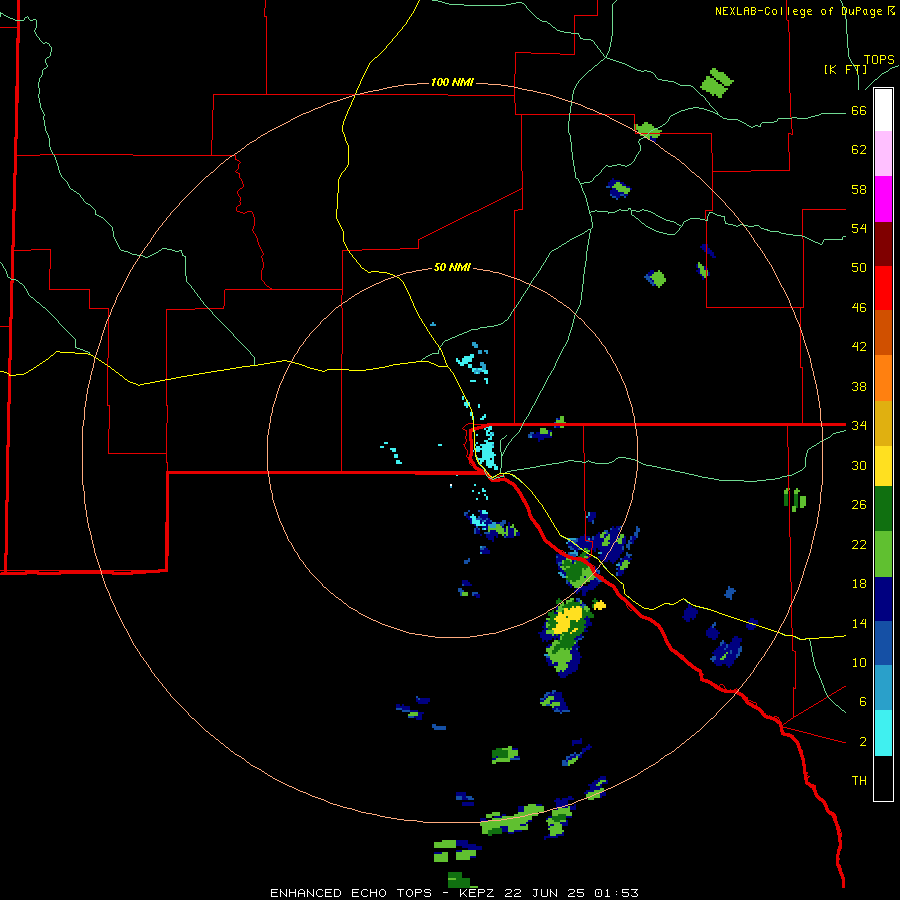Click the black TH threshold swatch
The height and width of the screenshot is (900, 900).
point(883,778)
